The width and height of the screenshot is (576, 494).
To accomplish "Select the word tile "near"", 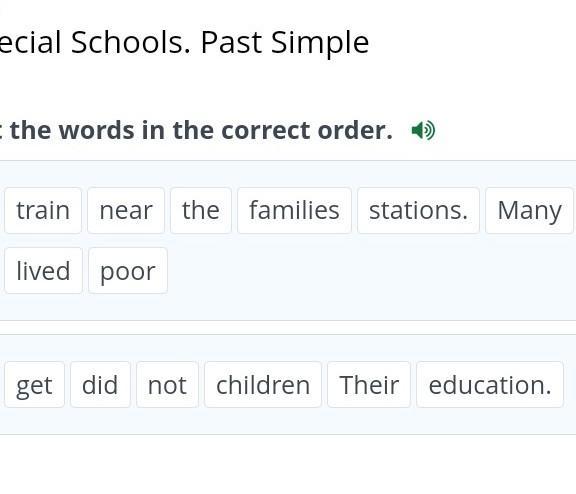I will pos(126,210).
